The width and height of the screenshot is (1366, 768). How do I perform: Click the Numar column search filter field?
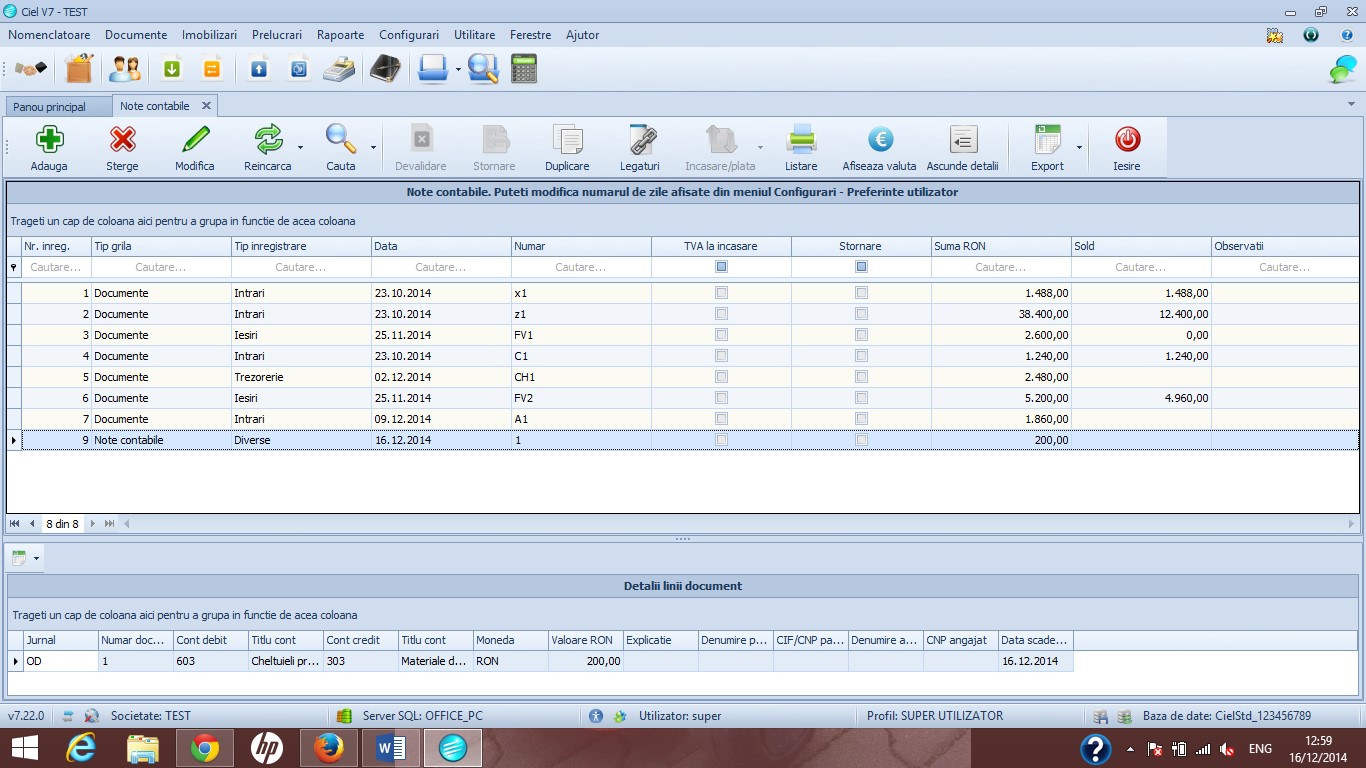click(581, 267)
